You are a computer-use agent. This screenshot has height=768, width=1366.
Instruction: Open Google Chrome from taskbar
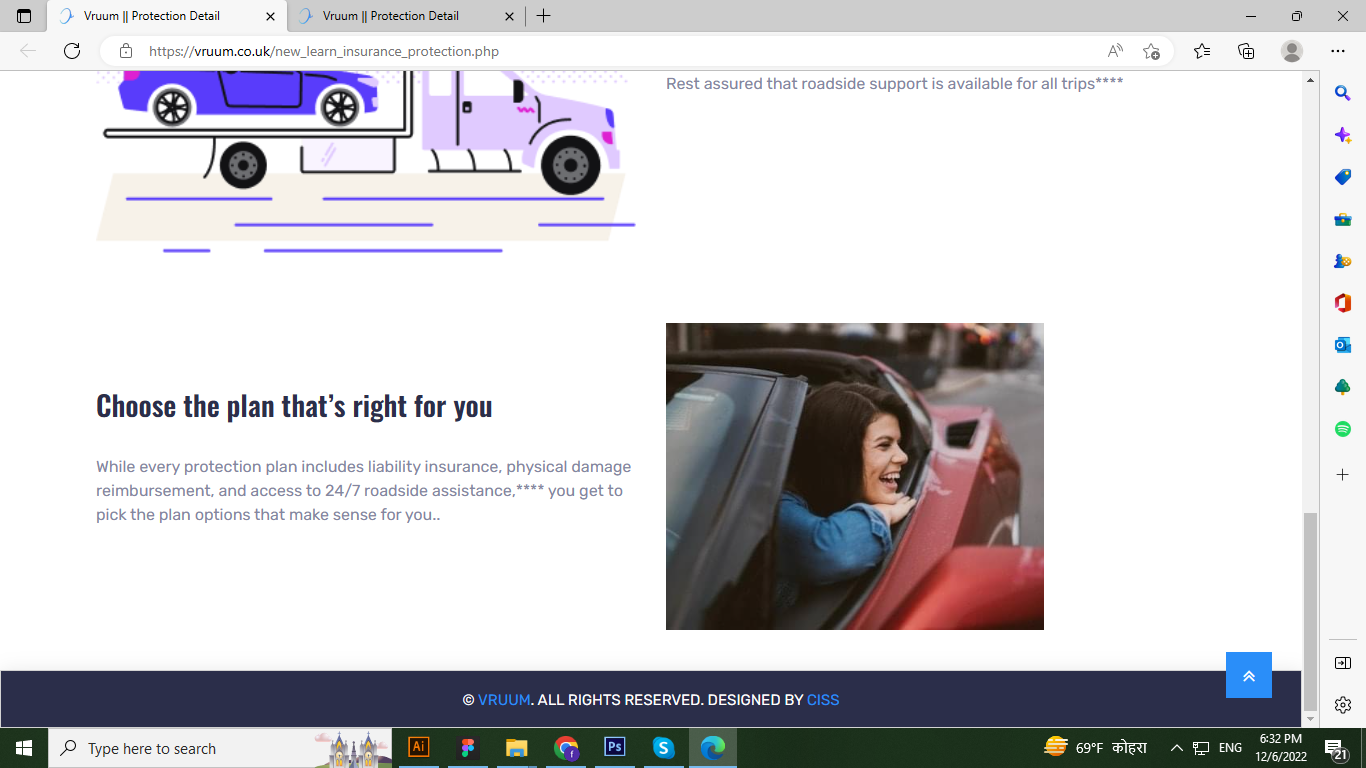point(566,747)
